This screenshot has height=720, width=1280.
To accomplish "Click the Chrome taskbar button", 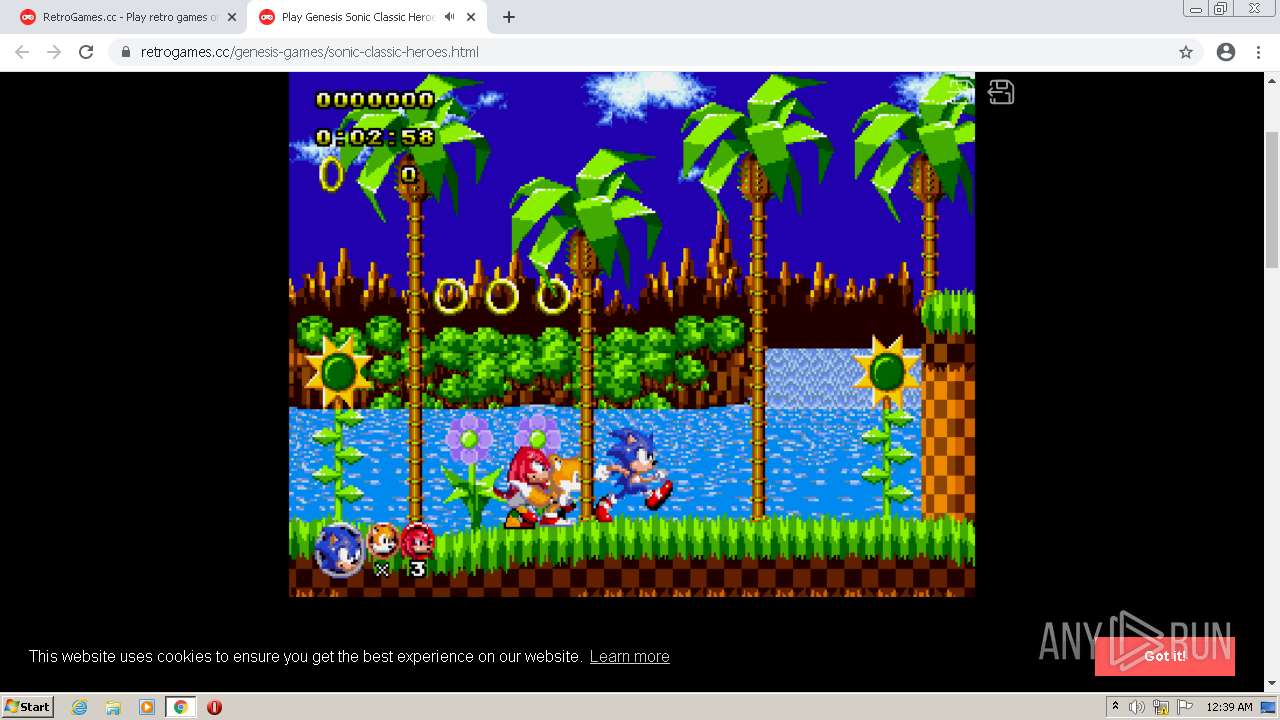I will (x=180, y=707).
